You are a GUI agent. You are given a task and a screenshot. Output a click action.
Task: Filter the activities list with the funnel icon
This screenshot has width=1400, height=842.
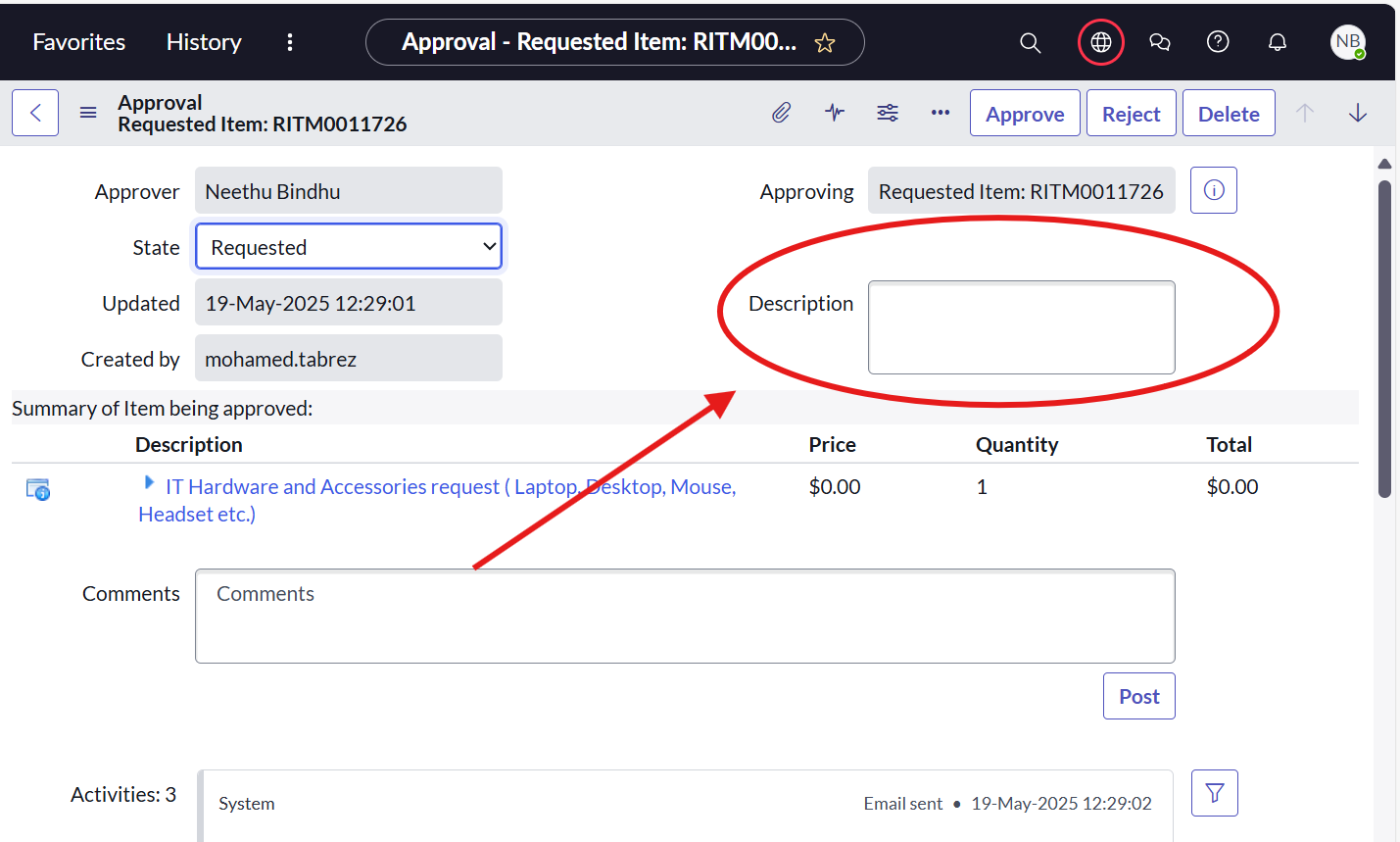tap(1214, 792)
